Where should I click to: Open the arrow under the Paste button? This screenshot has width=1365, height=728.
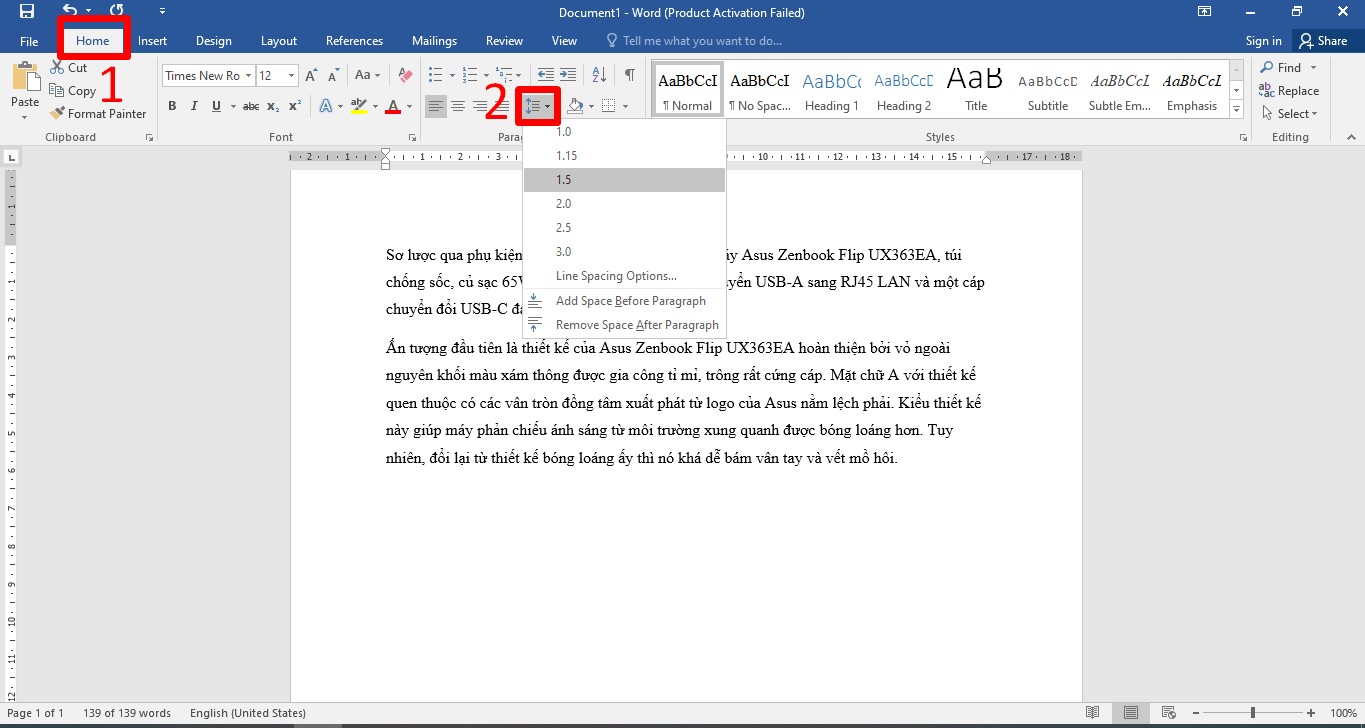pos(24,116)
